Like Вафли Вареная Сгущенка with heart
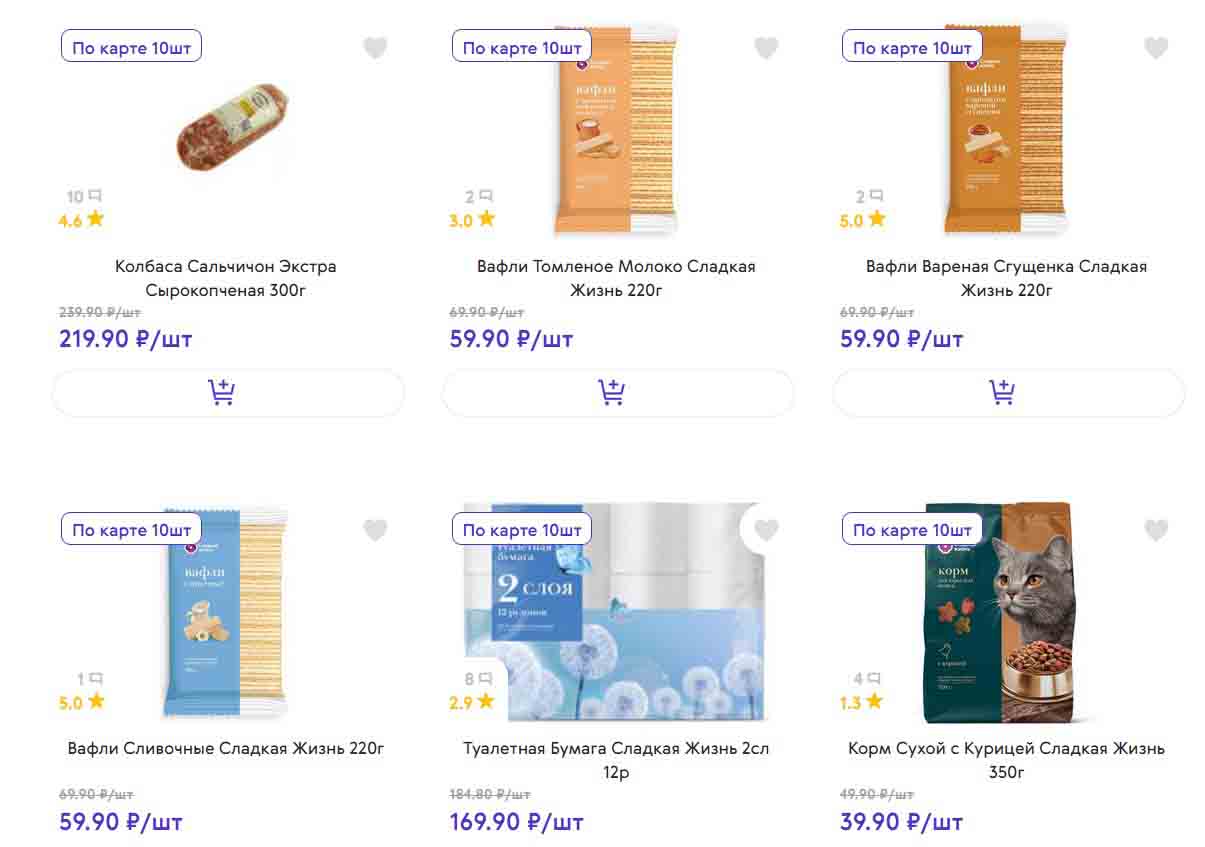The image size is (1205, 847). click(x=1156, y=48)
